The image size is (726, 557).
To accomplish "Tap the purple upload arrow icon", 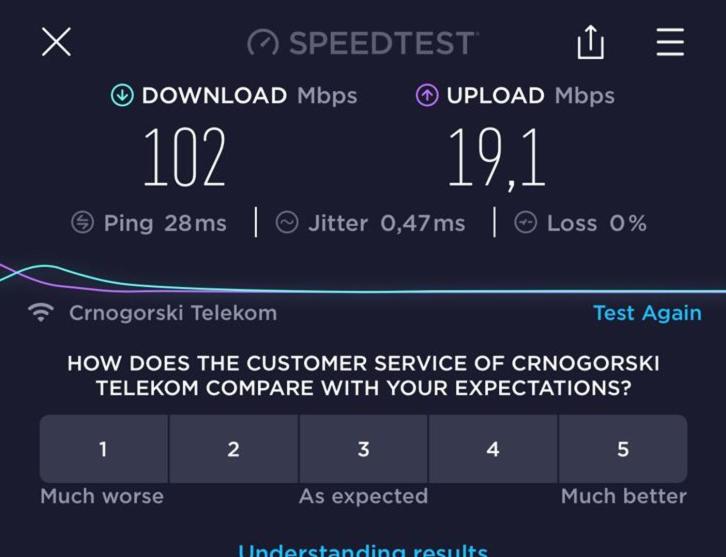I will 427,95.
